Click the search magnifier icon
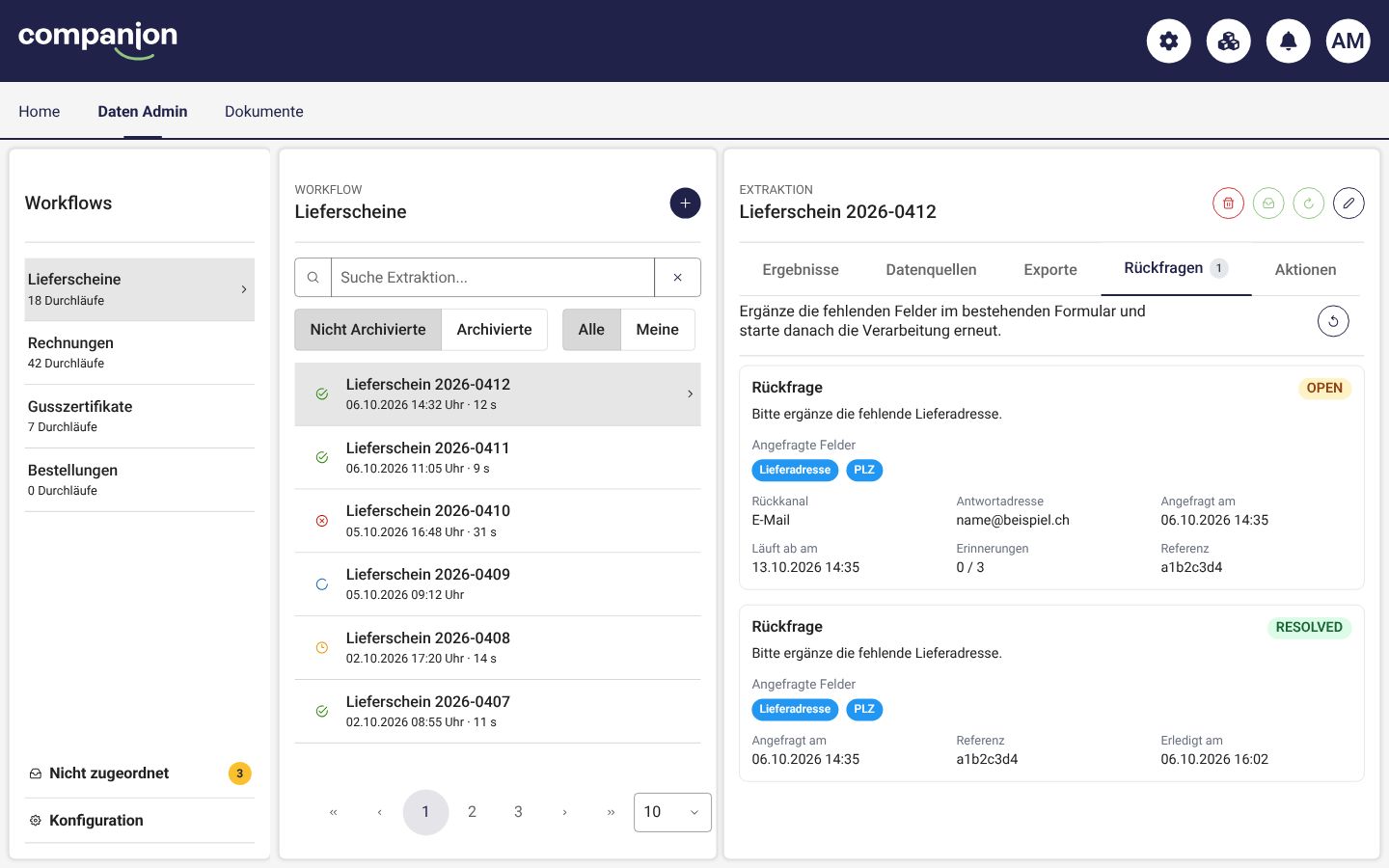1389x868 pixels. point(313,278)
